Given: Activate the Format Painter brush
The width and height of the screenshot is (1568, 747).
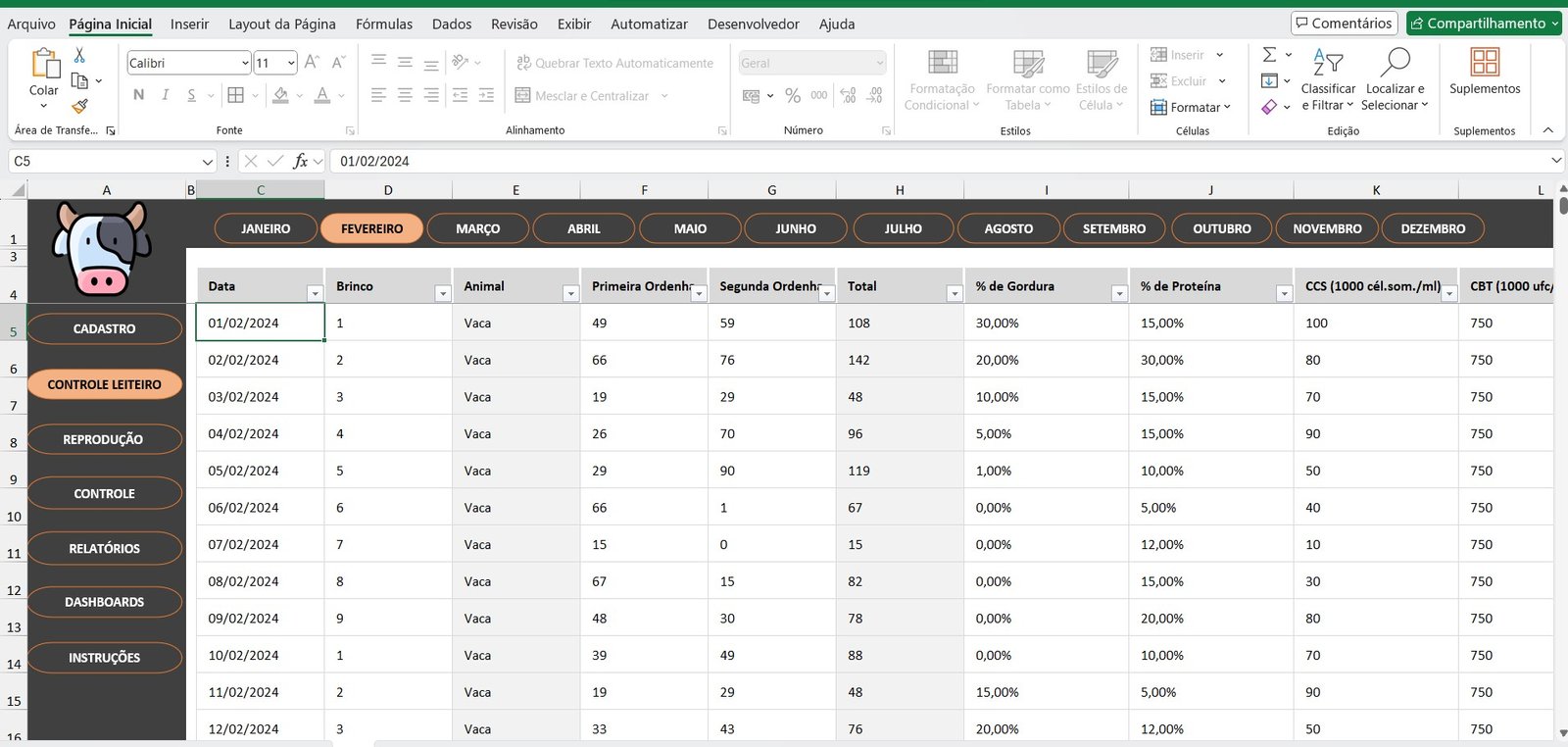Looking at the screenshot, I should 80,105.
